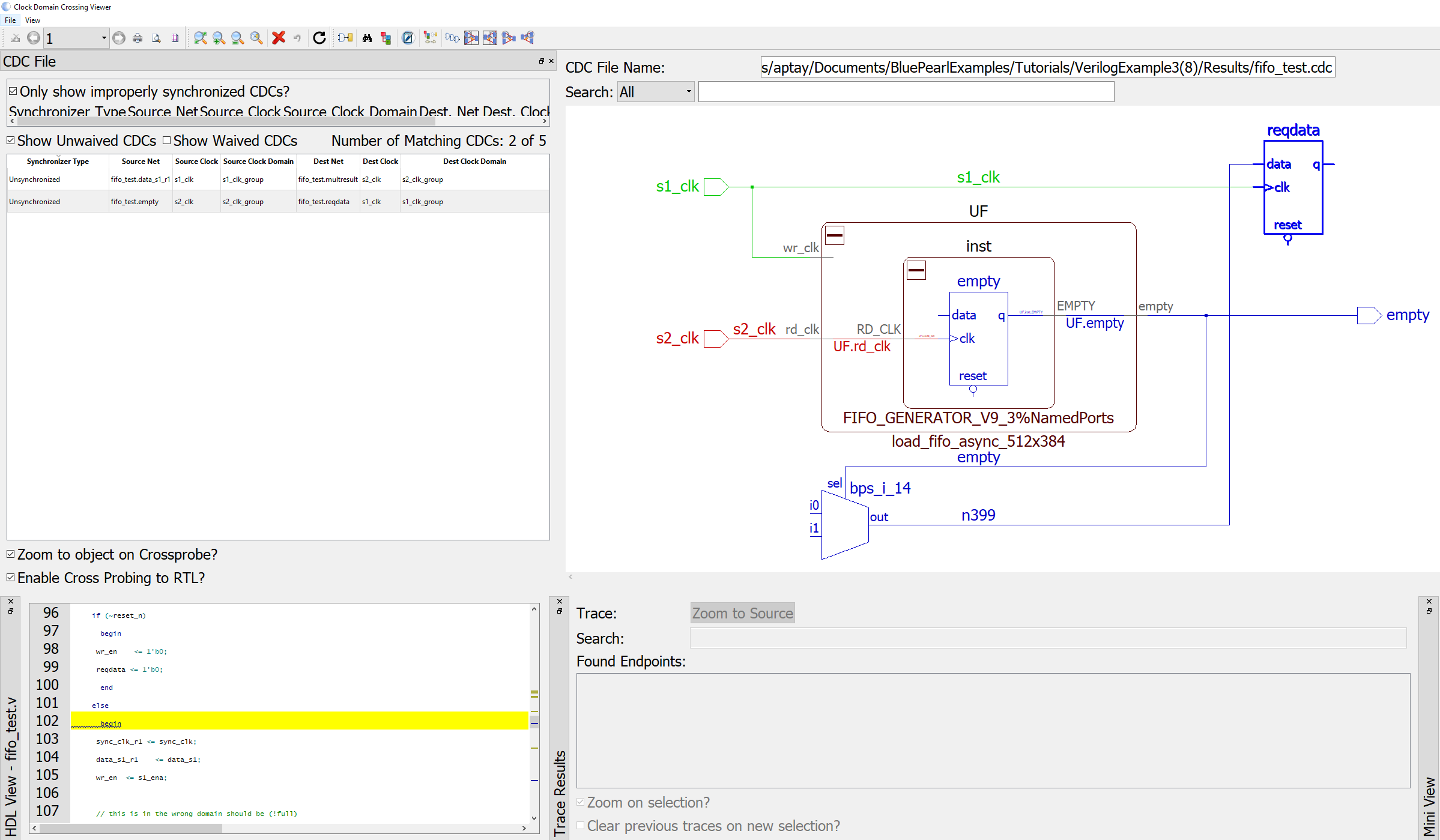This screenshot has width=1440, height=840.
Task: Open the Search All dropdown
Action: point(688,91)
